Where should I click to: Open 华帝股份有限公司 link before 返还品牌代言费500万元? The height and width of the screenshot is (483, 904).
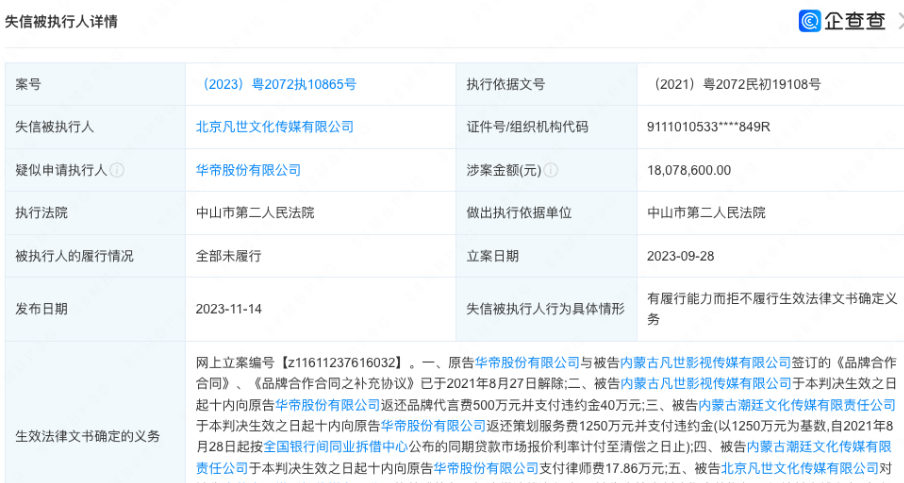tap(327, 405)
